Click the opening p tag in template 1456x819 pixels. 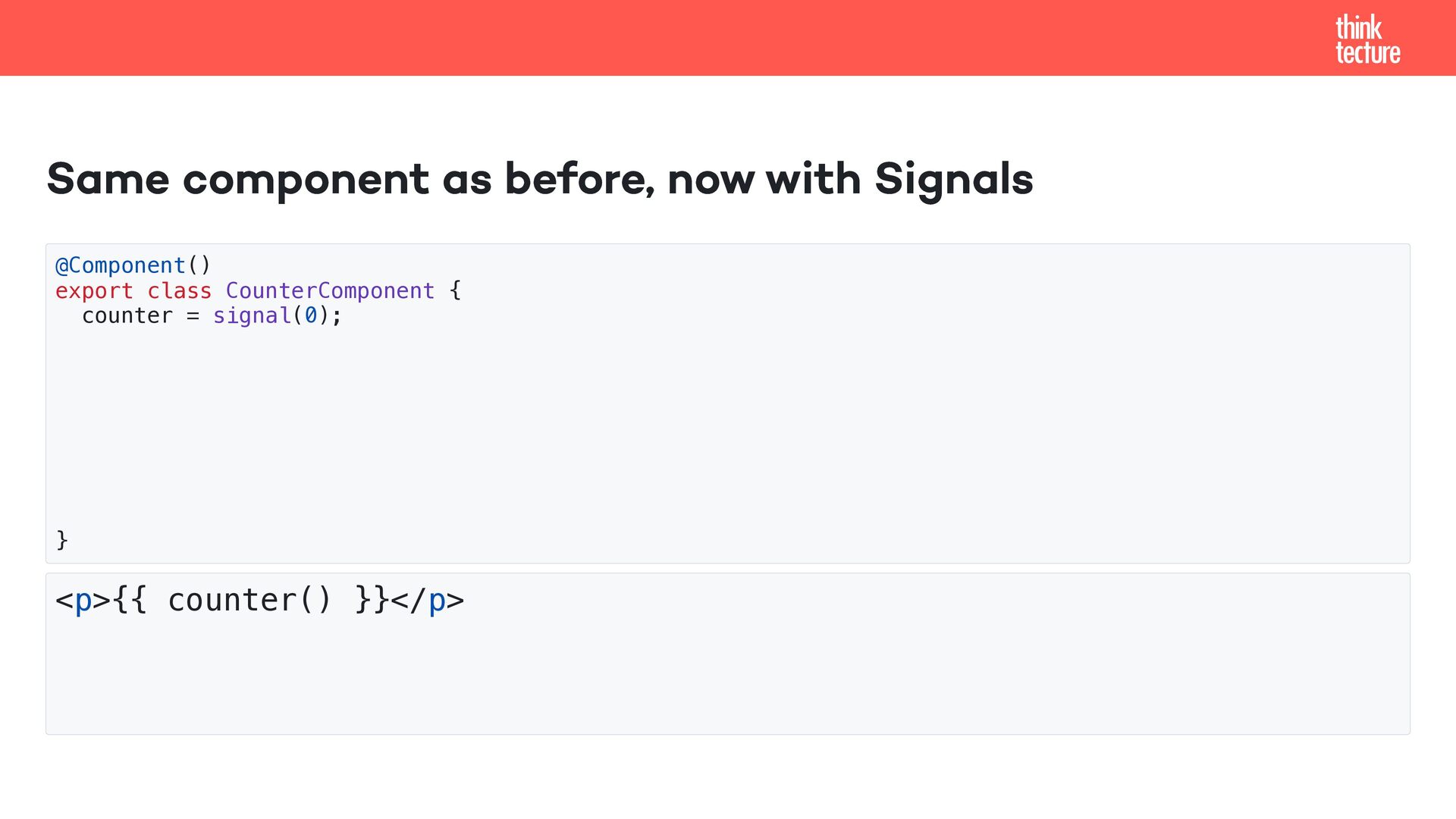(83, 601)
